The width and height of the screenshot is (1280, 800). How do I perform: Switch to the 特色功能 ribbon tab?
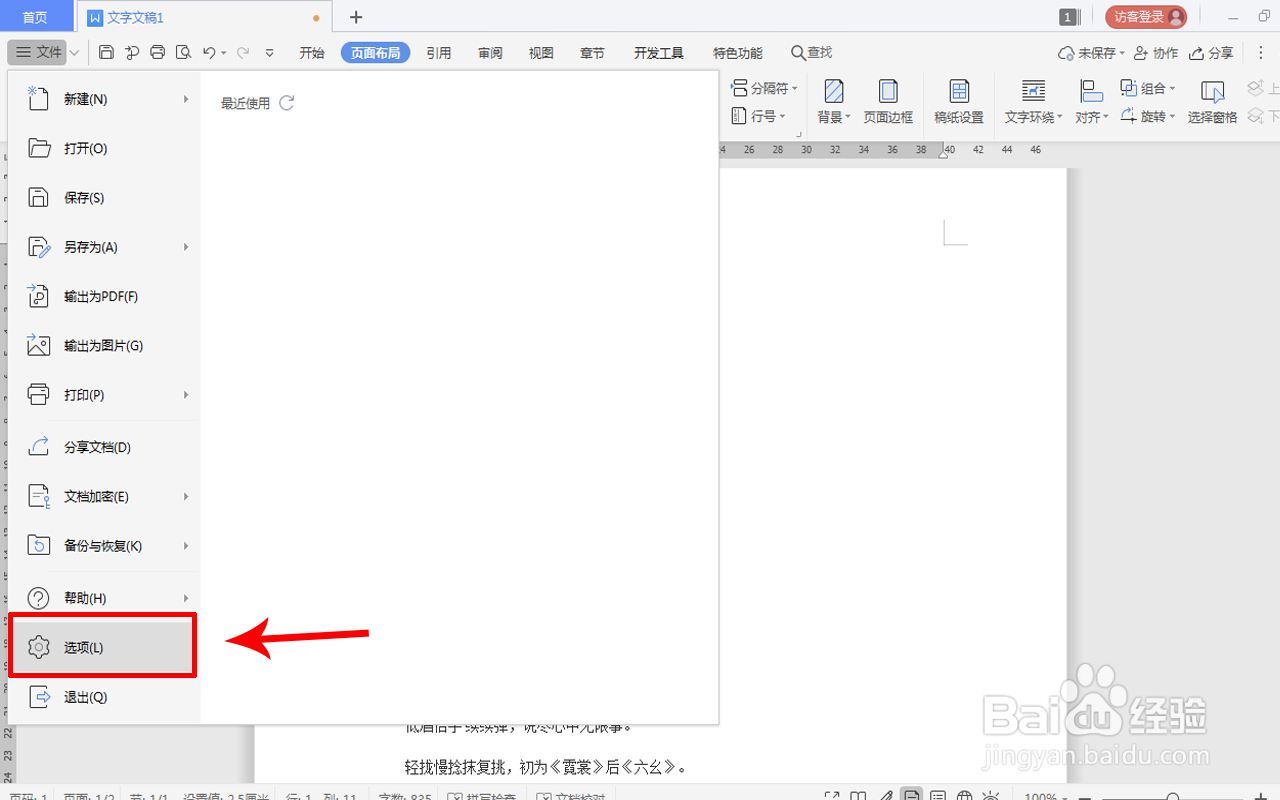pyautogui.click(x=738, y=53)
